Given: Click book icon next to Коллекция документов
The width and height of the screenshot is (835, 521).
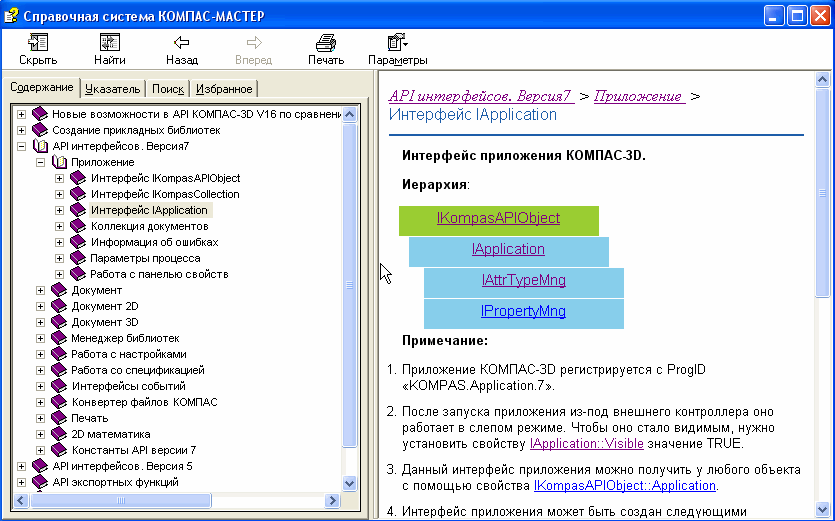Looking at the screenshot, I should 78,226.
